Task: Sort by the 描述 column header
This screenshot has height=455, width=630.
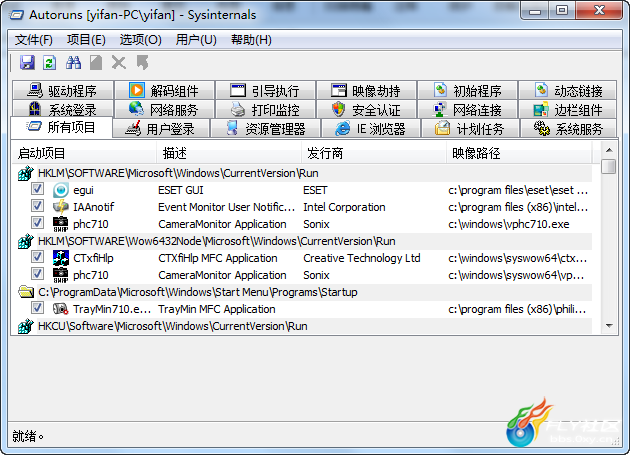Action: (229, 153)
